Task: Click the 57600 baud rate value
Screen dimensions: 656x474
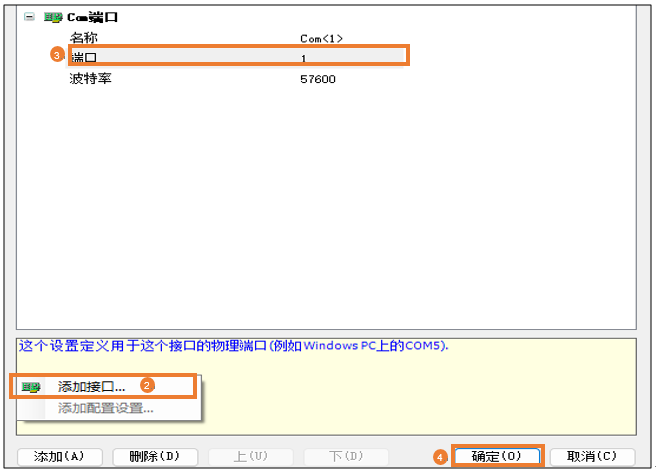Action: 317,78
